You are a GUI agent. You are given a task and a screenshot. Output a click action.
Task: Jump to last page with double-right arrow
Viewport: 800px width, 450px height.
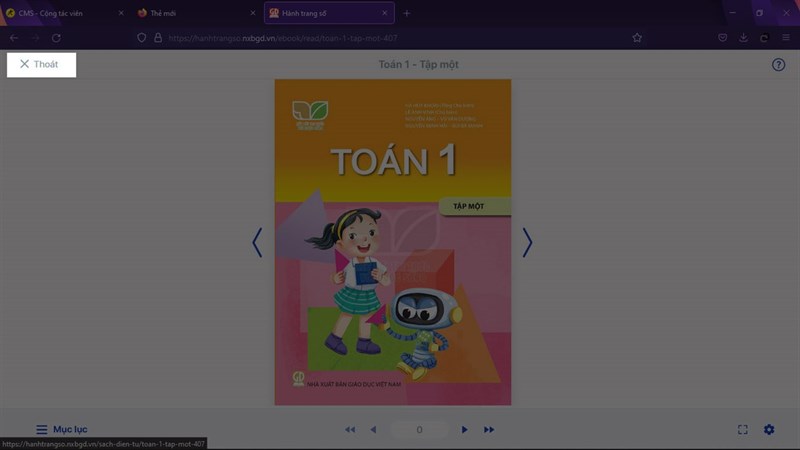(x=489, y=429)
